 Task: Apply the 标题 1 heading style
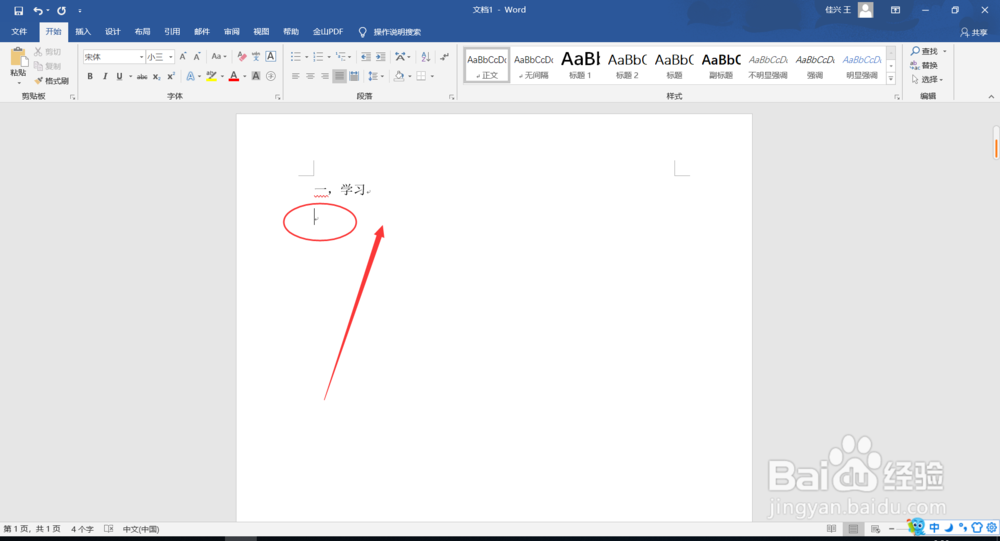(x=580, y=64)
